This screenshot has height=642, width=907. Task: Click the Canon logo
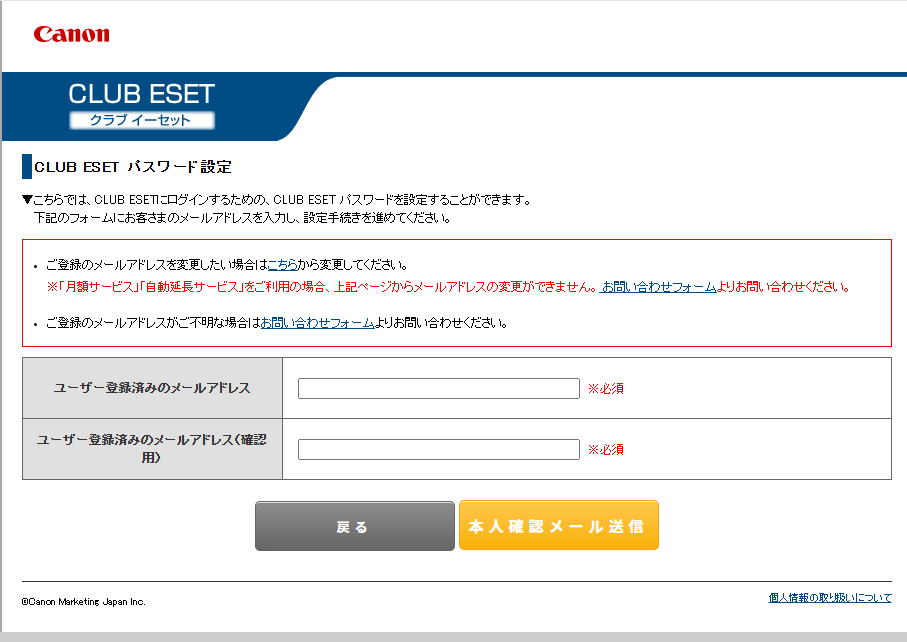point(71,34)
